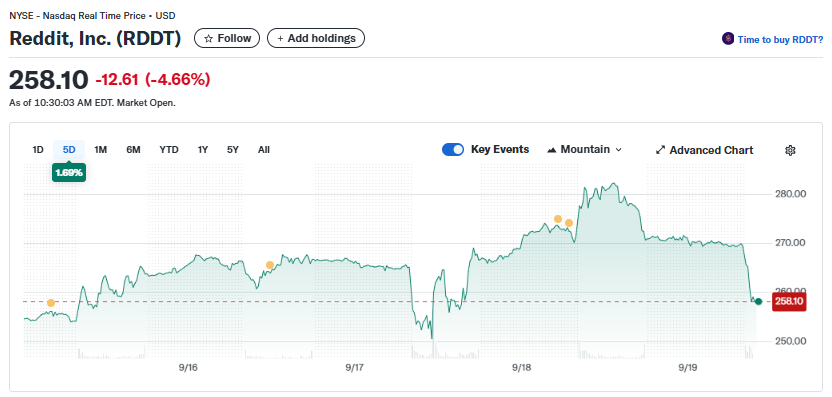Select the 1M time range
Viewport: 832px width, 397px height.
(x=101, y=150)
